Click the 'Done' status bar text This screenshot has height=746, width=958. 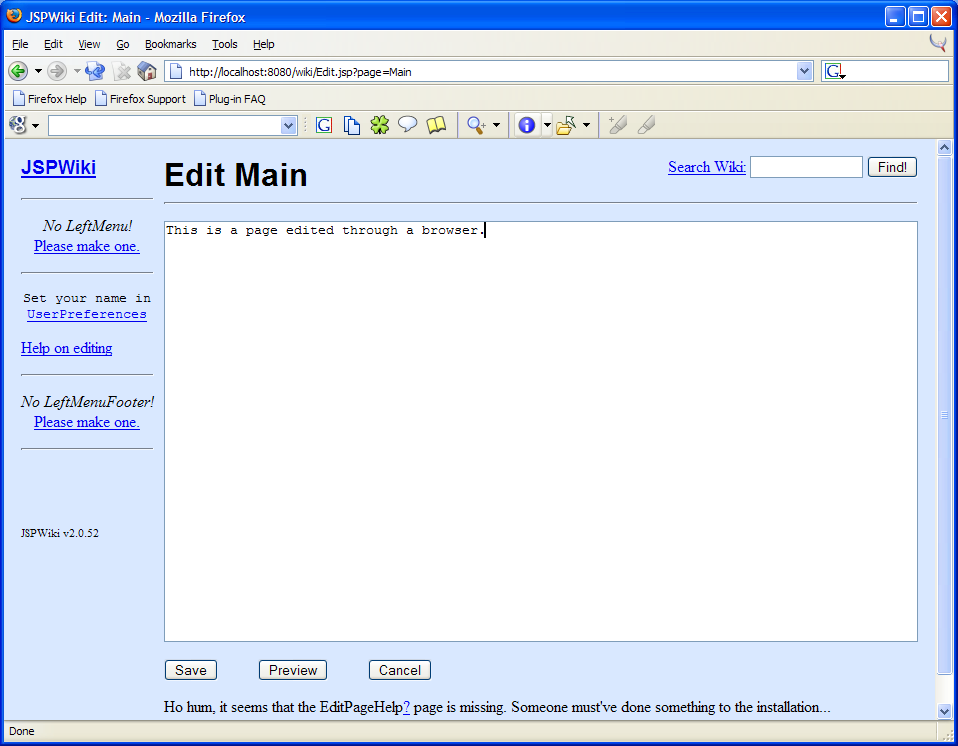(22, 731)
